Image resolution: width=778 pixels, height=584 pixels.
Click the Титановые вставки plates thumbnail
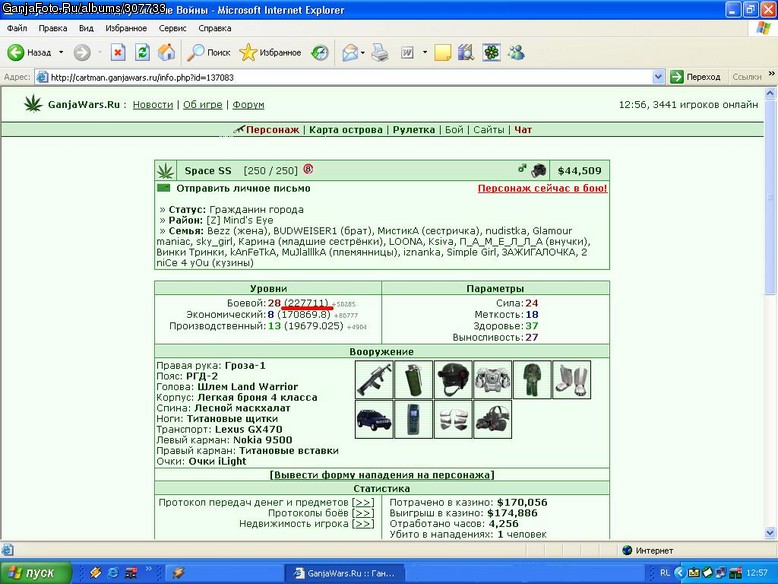[x=453, y=419]
